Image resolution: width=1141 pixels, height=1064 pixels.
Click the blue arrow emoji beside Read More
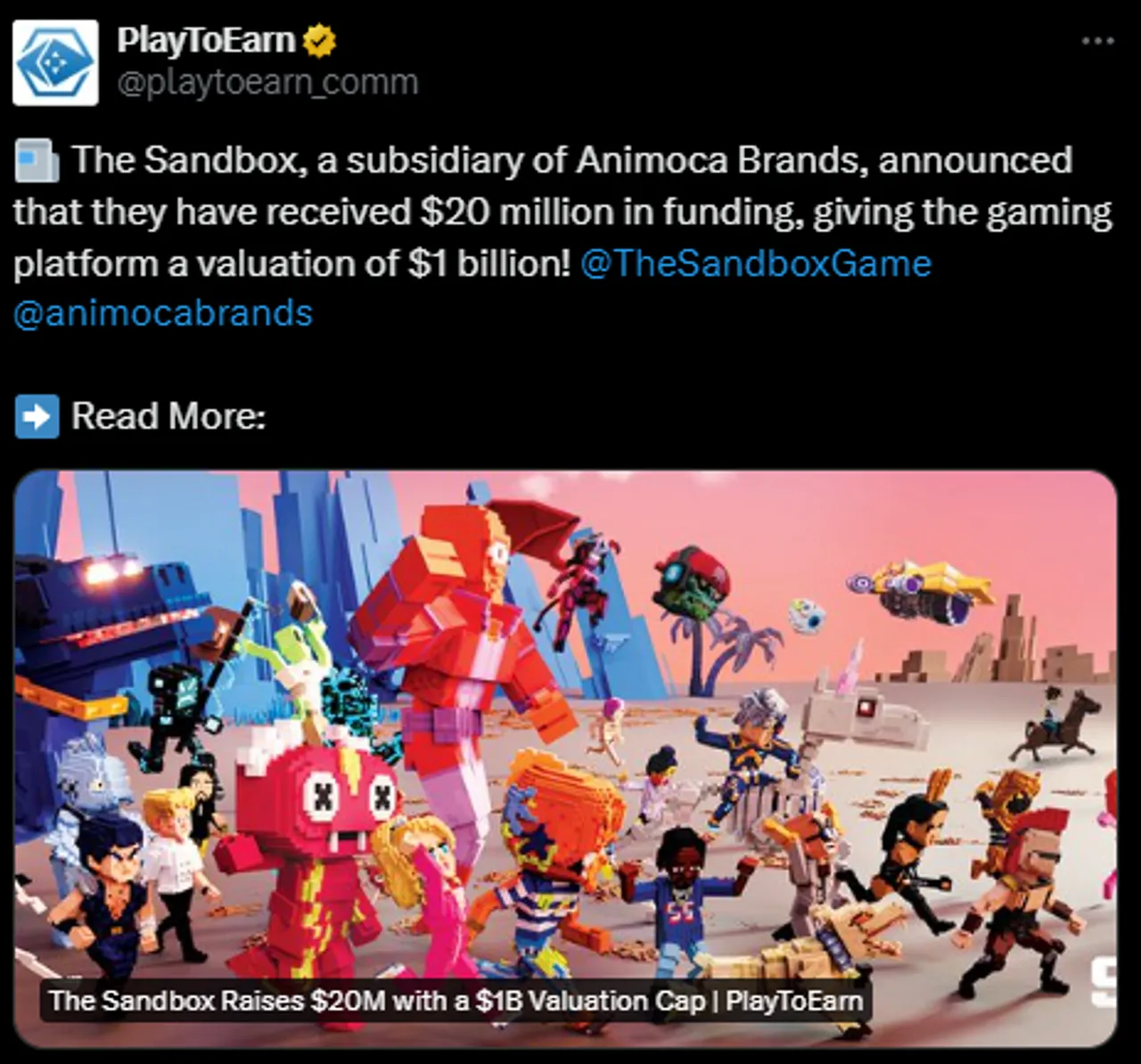37,416
